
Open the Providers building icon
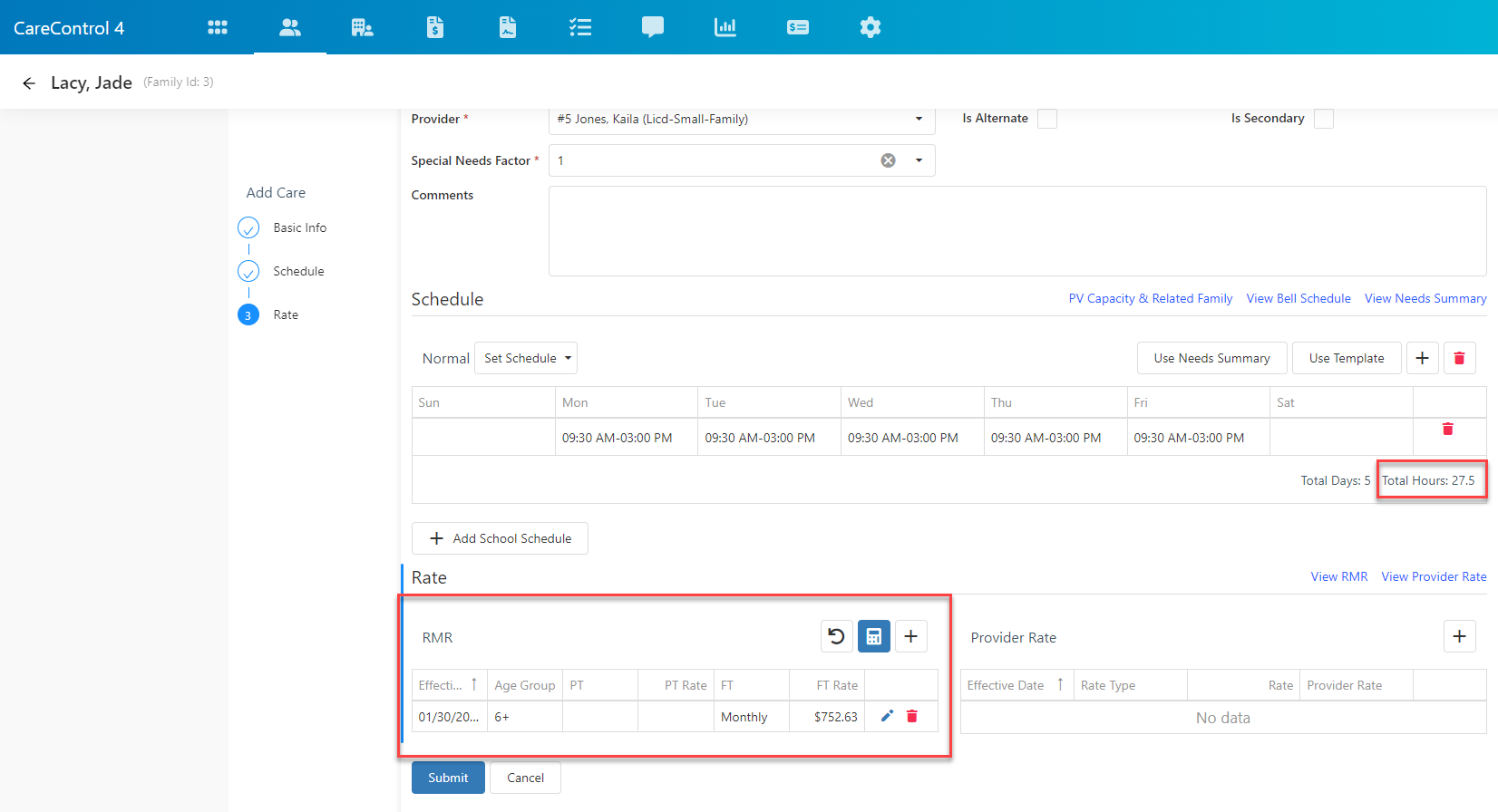coord(363,27)
